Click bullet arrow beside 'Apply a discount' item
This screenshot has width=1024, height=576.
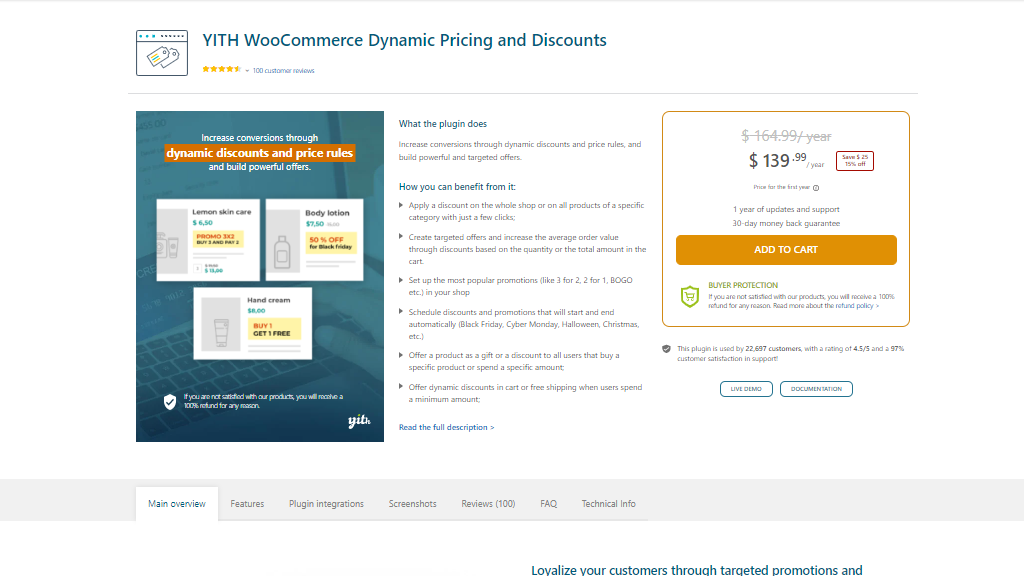pyautogui.click(x=401, y=205)
